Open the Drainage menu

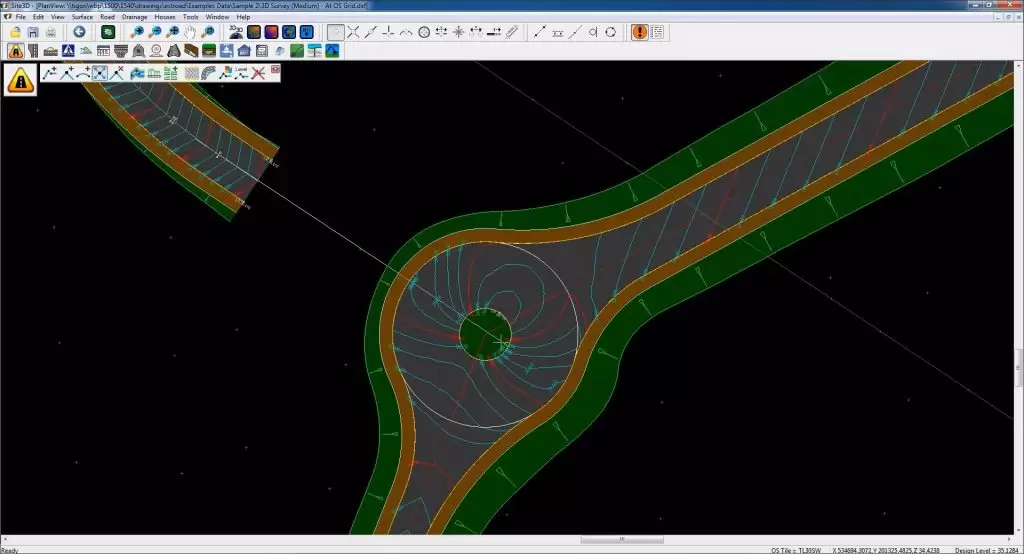point(134,17)
